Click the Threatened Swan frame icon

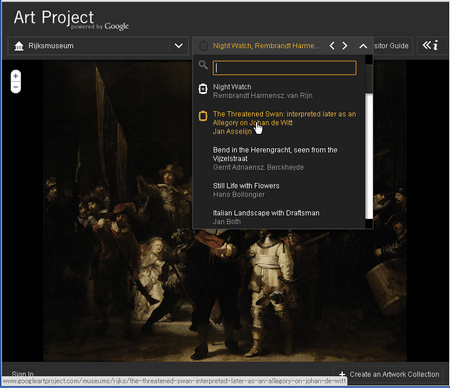pos(203,116)
